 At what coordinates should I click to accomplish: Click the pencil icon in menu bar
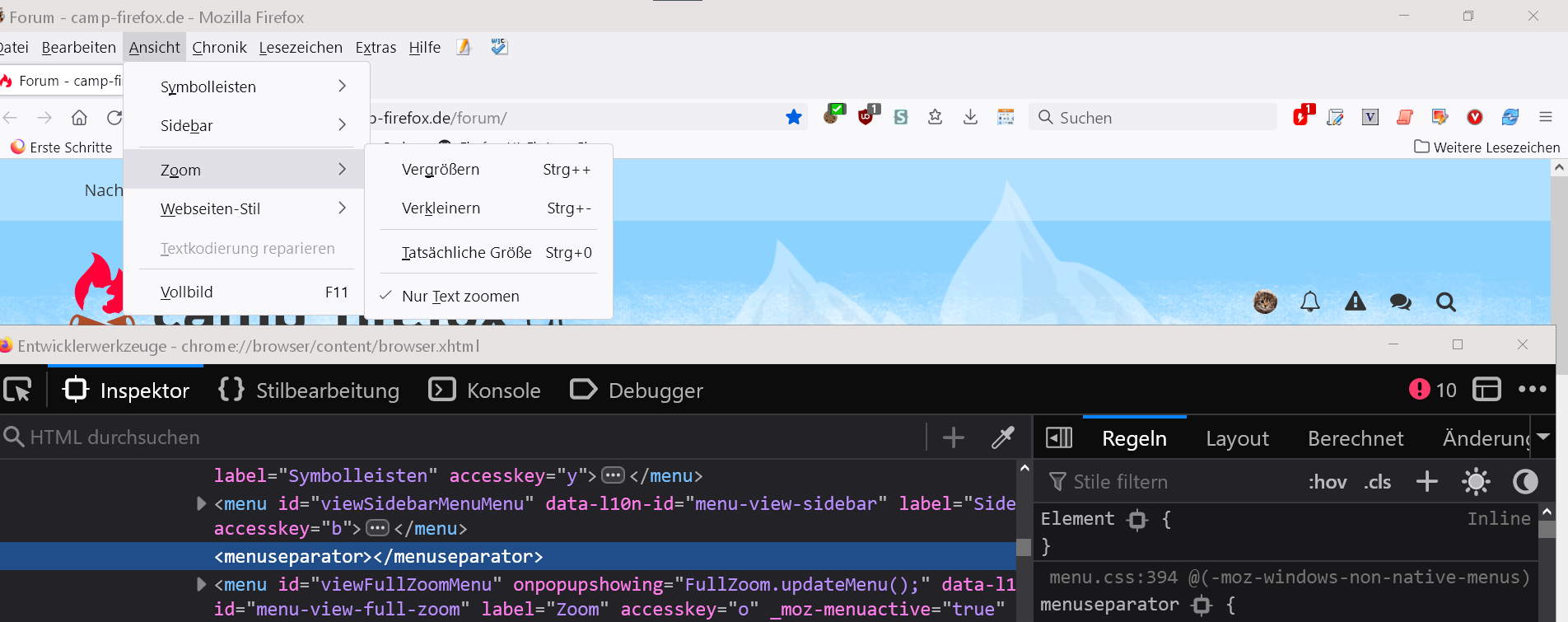point(464,47)
